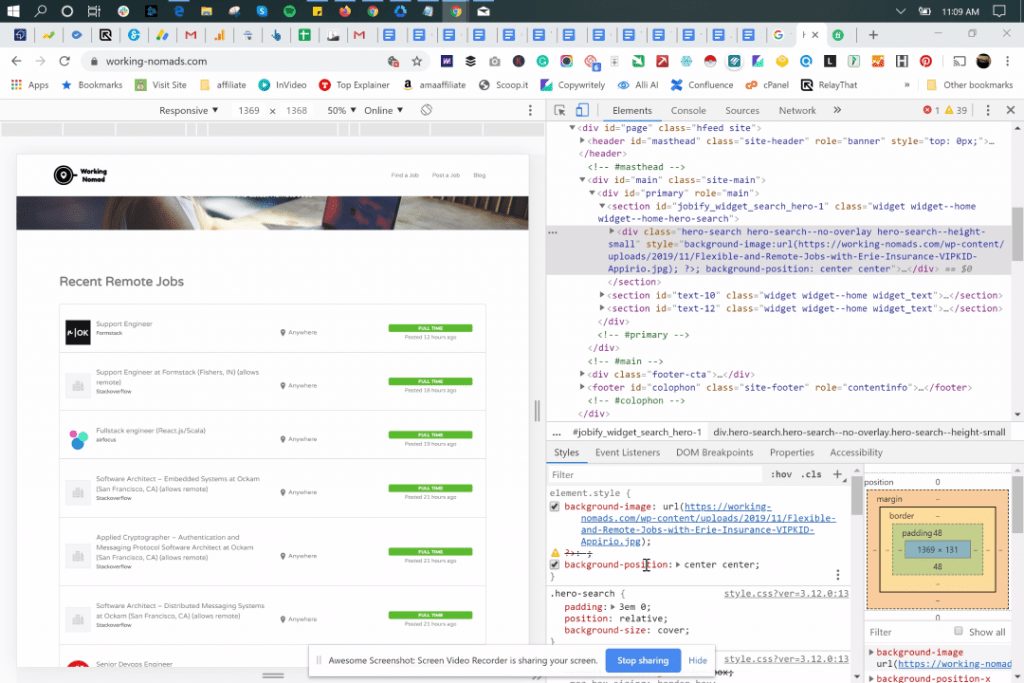Viewport: 1024px width, 683px height.
Task: Click the new style rule plus icon
Action: (838, 474)
